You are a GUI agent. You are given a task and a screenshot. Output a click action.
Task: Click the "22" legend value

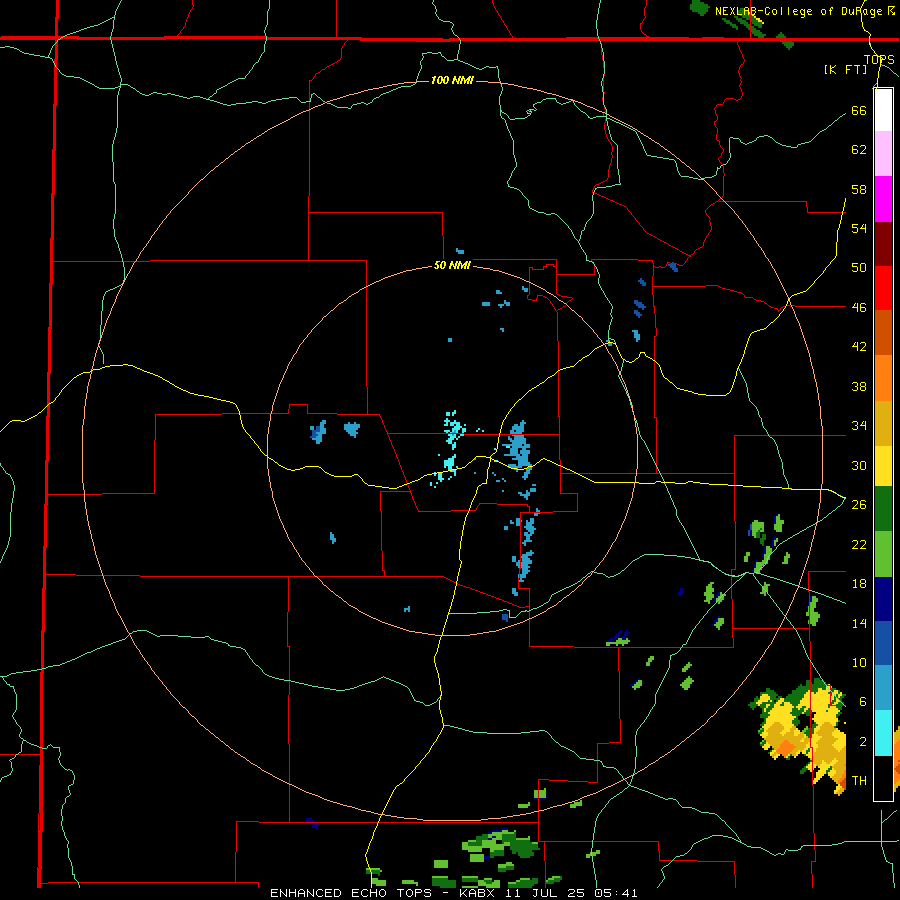click(x=859, y=544)
